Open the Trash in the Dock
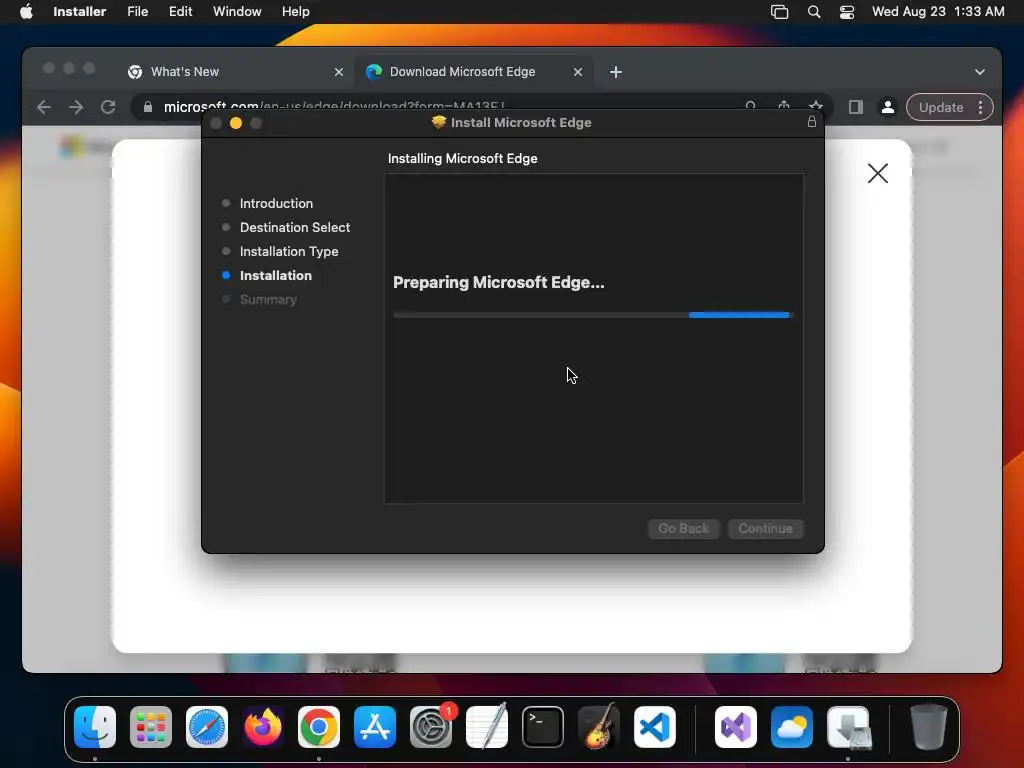The height and width of the screenshot is (768, 1024). click(x=929, y=727)
